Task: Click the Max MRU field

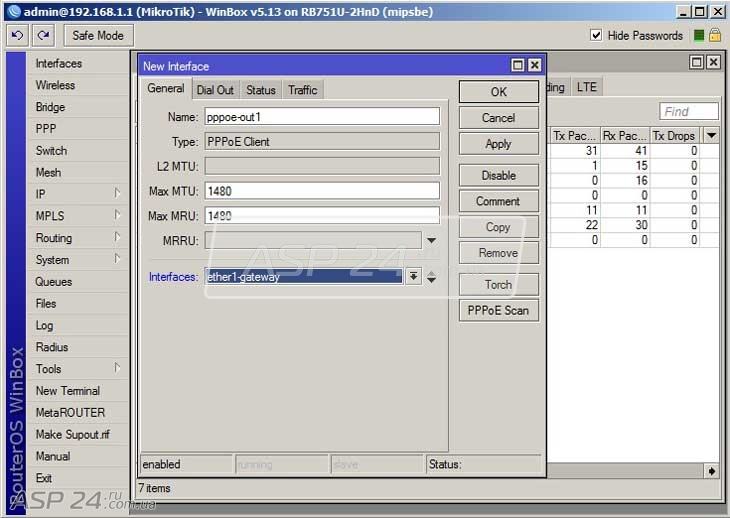Action: (x=322, y=215)
